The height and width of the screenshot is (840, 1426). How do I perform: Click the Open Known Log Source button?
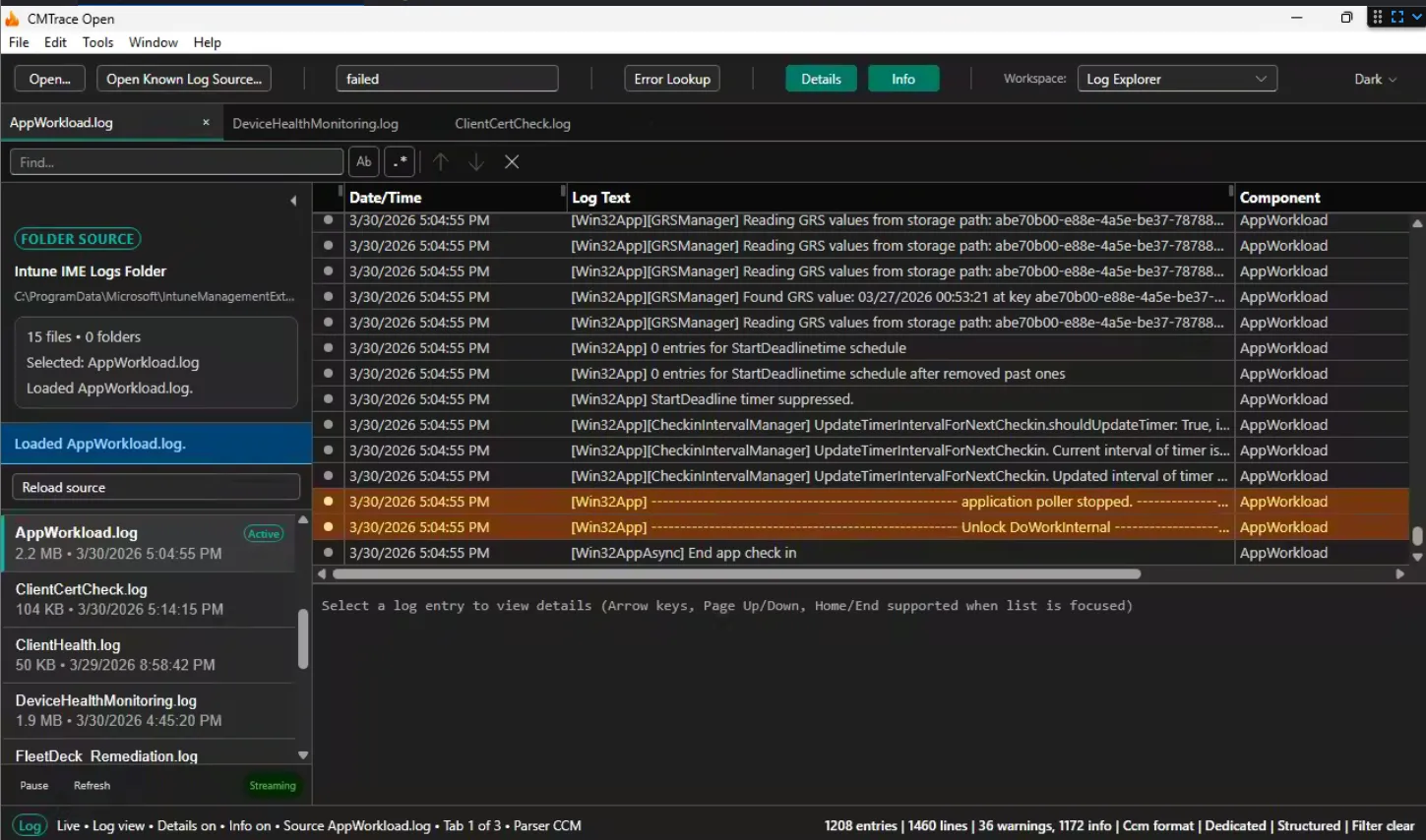183,78
